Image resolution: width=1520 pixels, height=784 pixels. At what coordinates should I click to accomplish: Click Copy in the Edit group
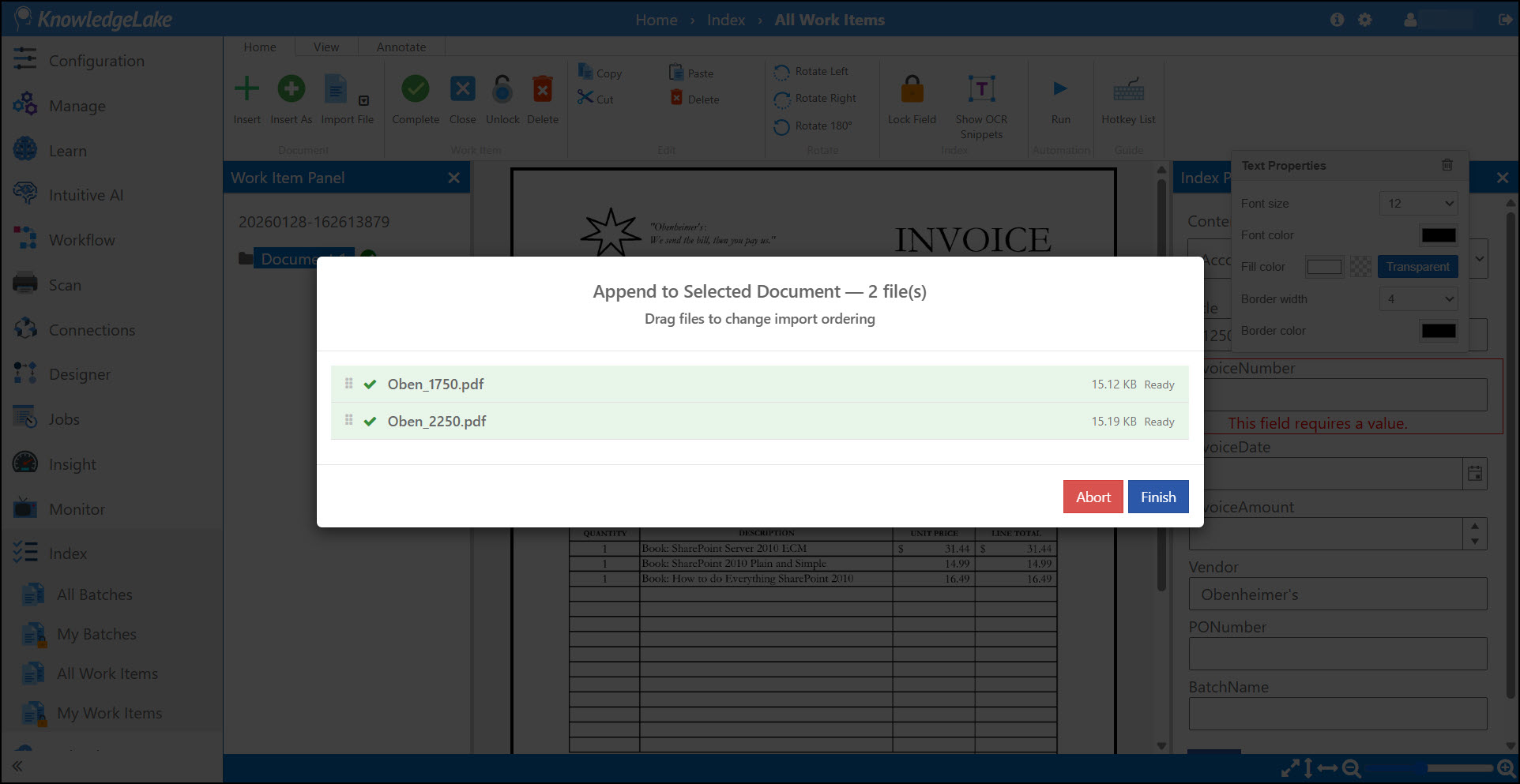[600, 73]
